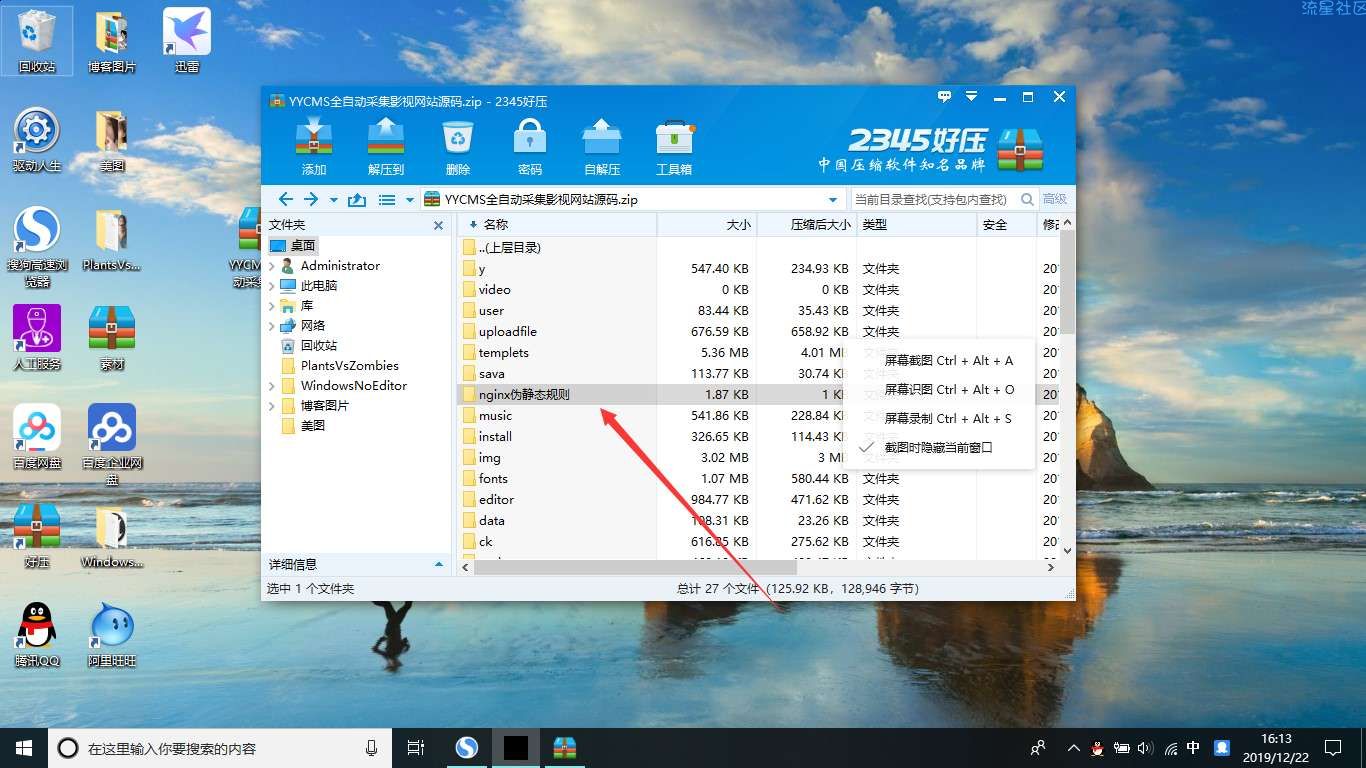Open the view mode dropdown arrow

[x=410, y=200]
